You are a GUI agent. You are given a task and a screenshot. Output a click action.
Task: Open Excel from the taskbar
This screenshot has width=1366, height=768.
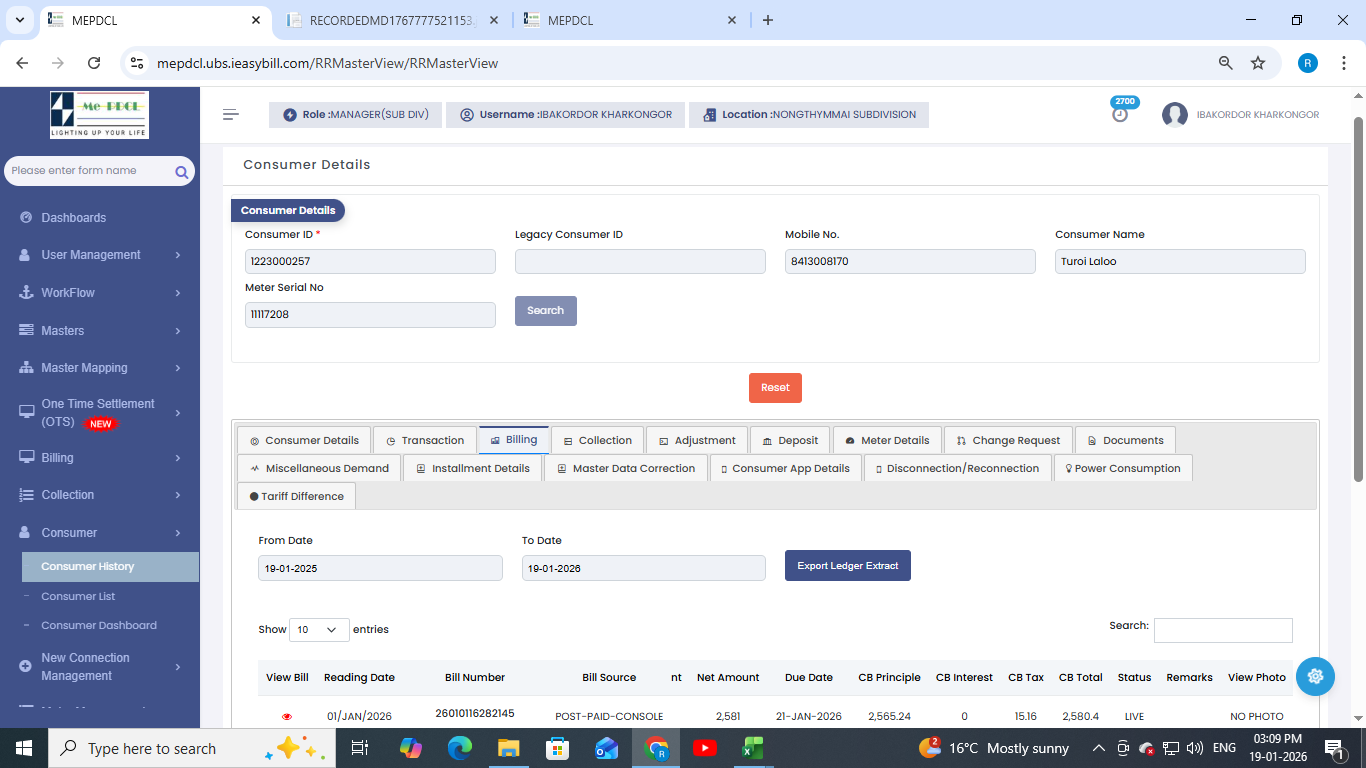753,748
